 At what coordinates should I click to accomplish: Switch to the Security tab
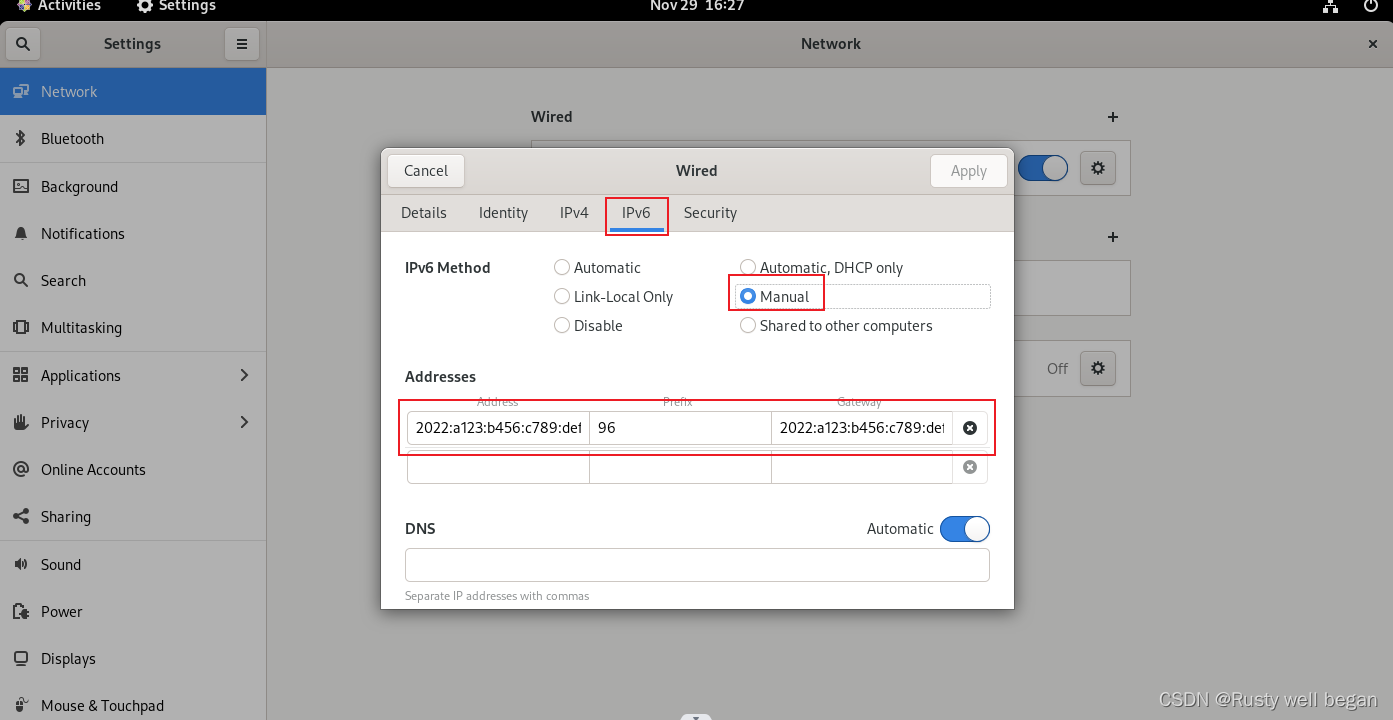click(710, 213)
